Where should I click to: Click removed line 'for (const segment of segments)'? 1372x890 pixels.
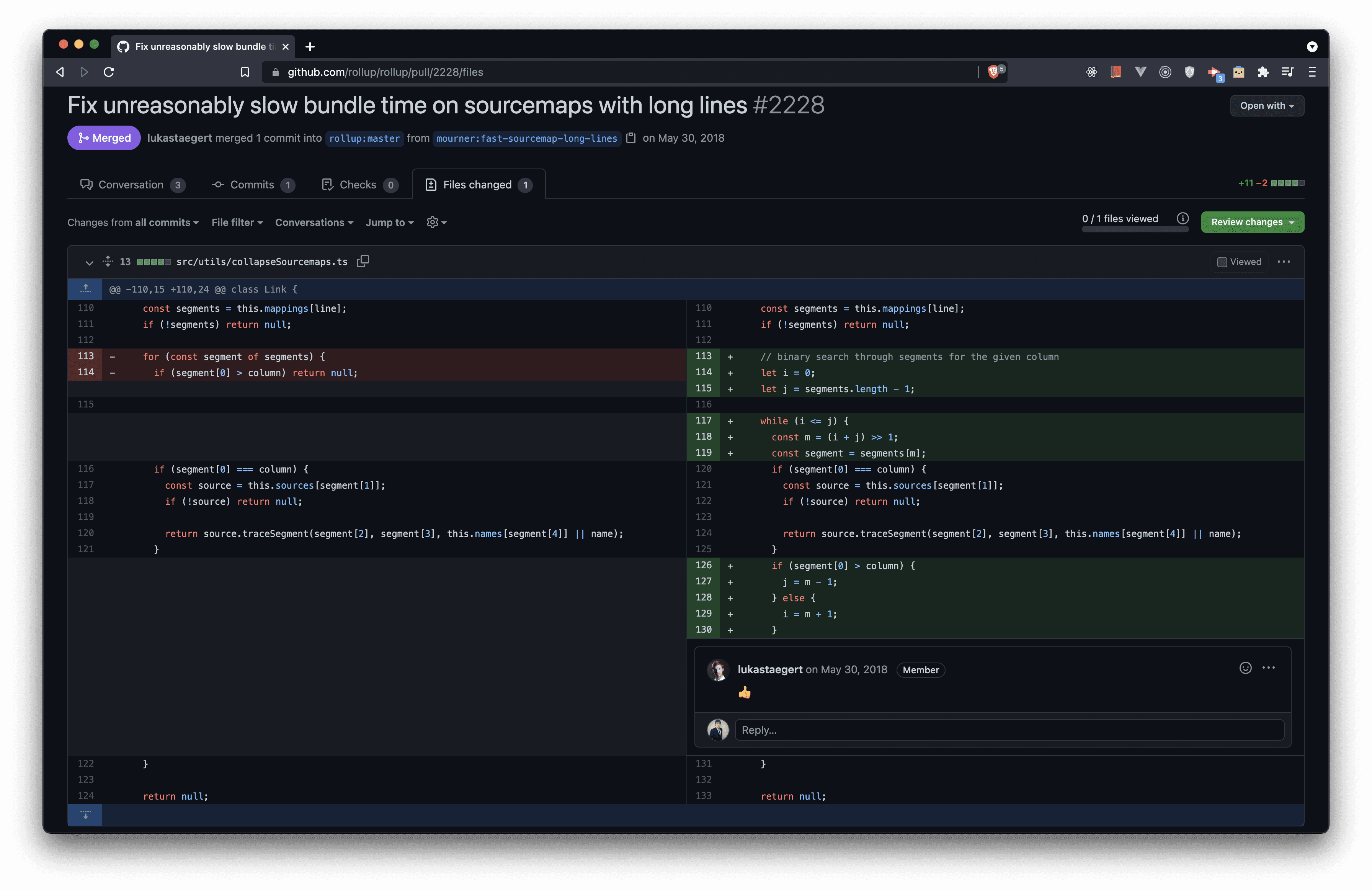coord(234,357)
